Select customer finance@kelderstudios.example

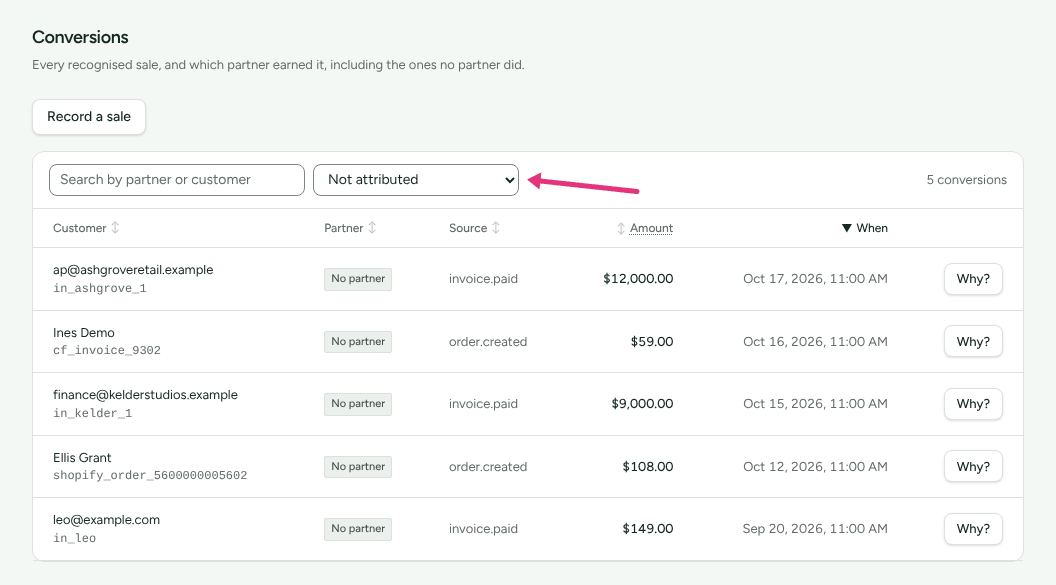[x=145, y=395]
